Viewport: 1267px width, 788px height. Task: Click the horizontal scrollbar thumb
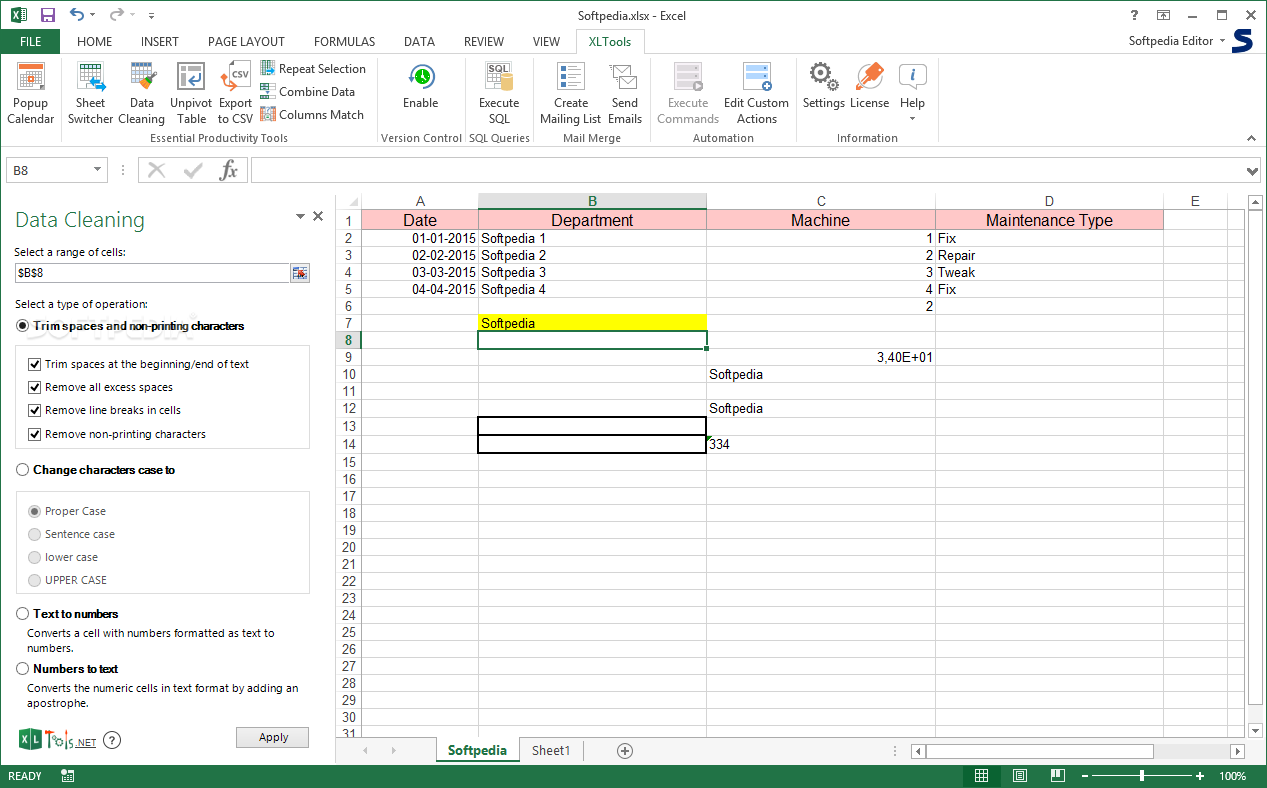1040,751
